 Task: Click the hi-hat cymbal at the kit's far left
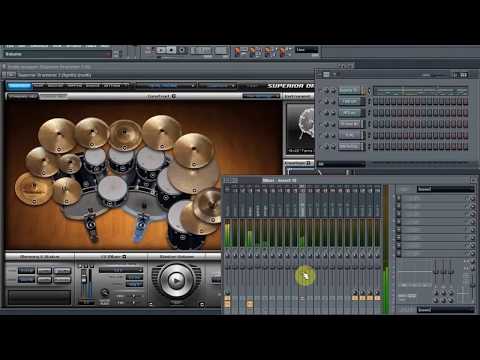[x=33, y=189]
